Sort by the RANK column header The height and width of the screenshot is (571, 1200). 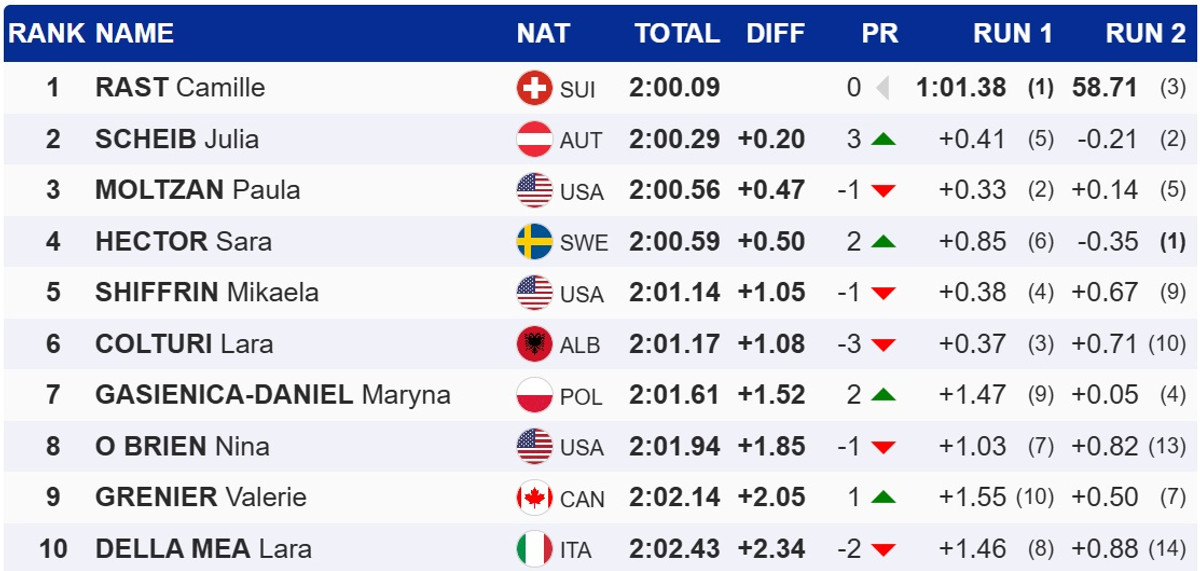pos(46,33)
